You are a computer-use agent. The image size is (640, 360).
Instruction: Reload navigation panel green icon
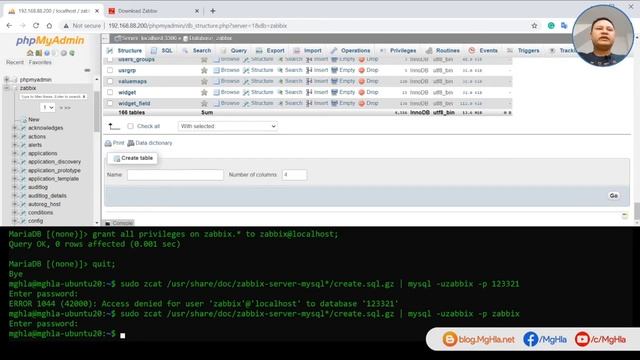[x=72, y=53]
